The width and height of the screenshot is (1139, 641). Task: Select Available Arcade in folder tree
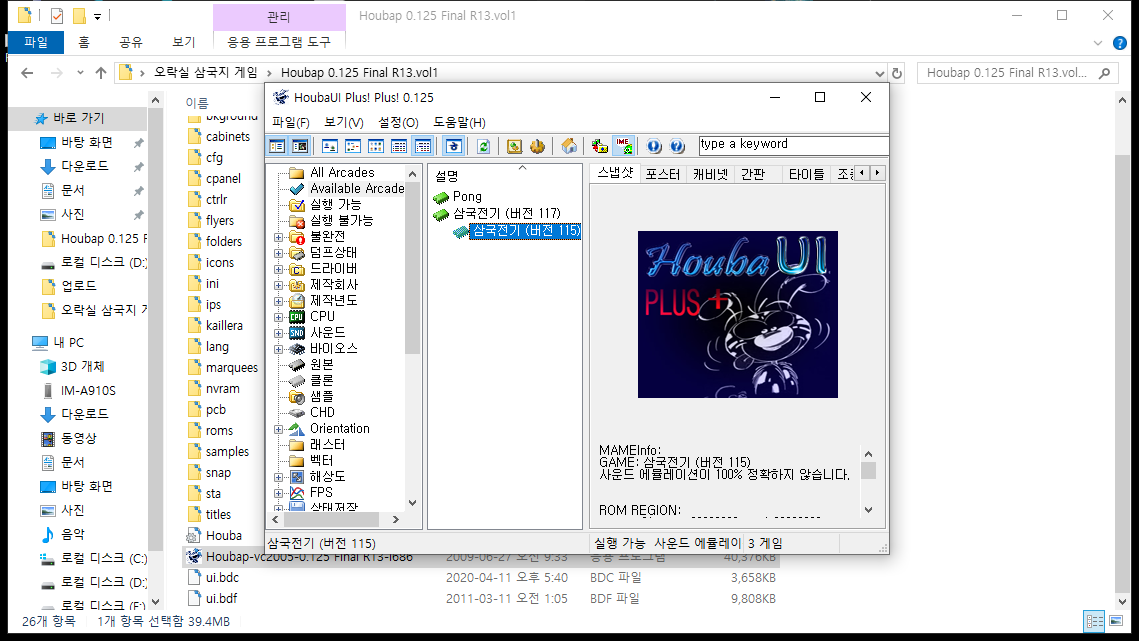[357, 188]
